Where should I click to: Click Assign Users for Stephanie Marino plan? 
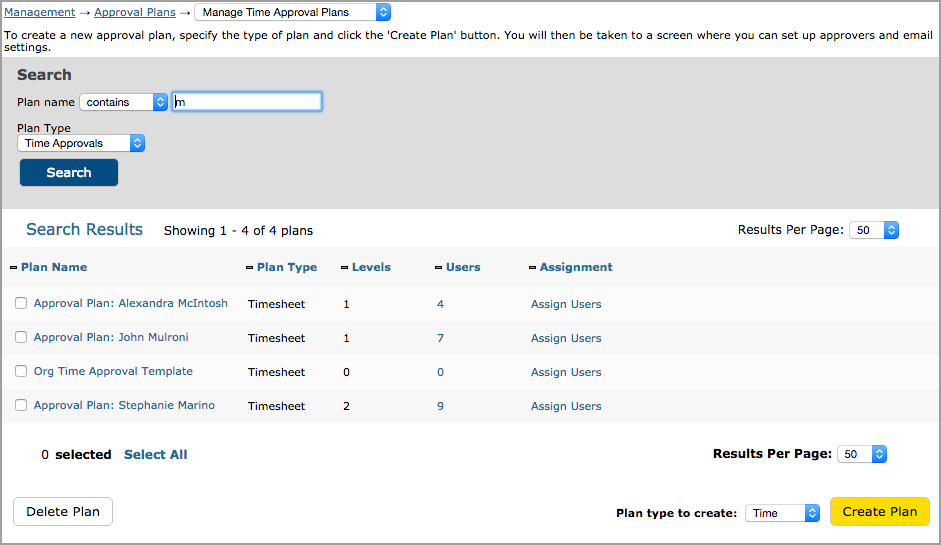click(566, 406)
